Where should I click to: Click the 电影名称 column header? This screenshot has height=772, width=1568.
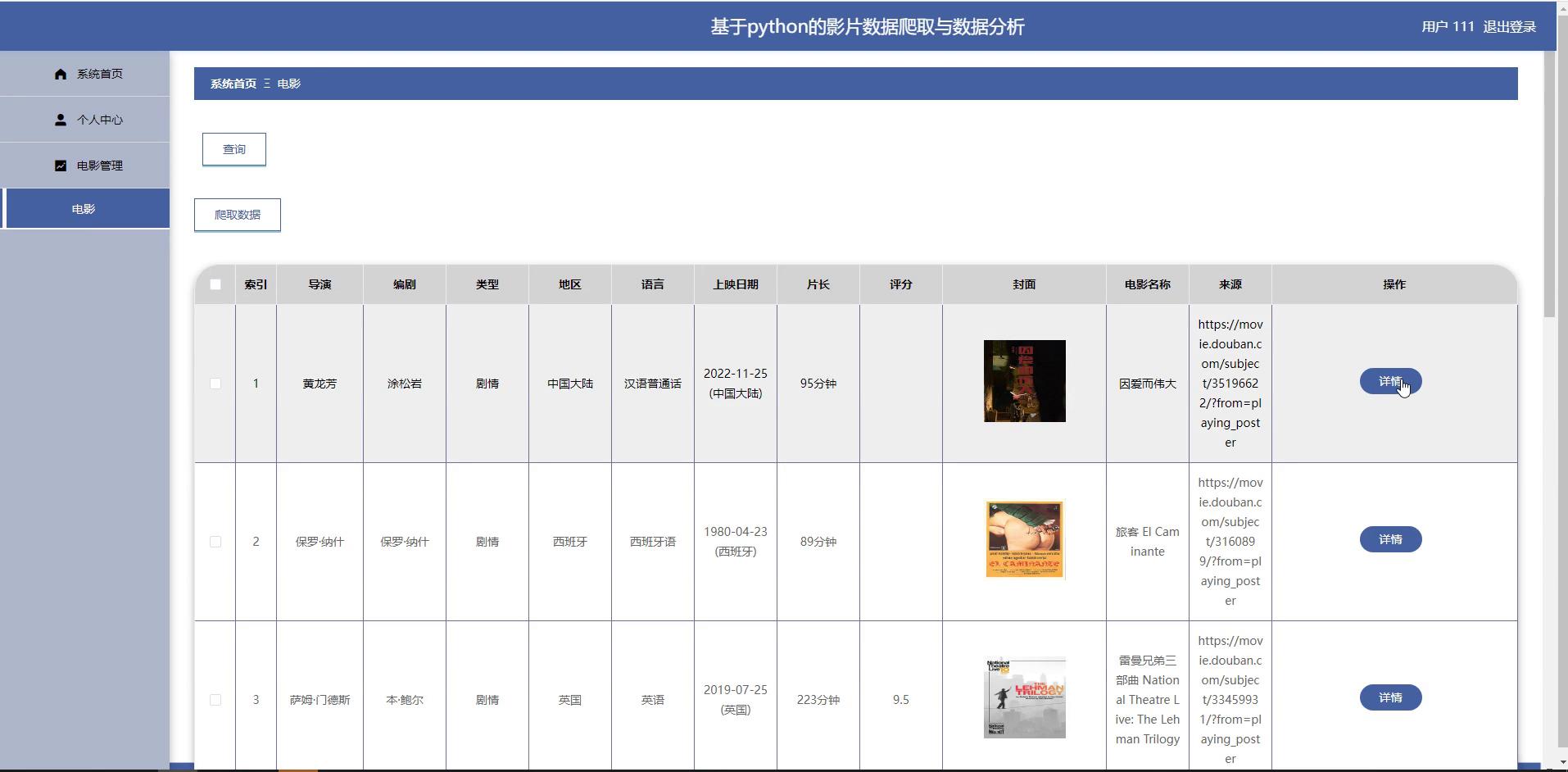pyautogui.click(x=1148, y=284)
